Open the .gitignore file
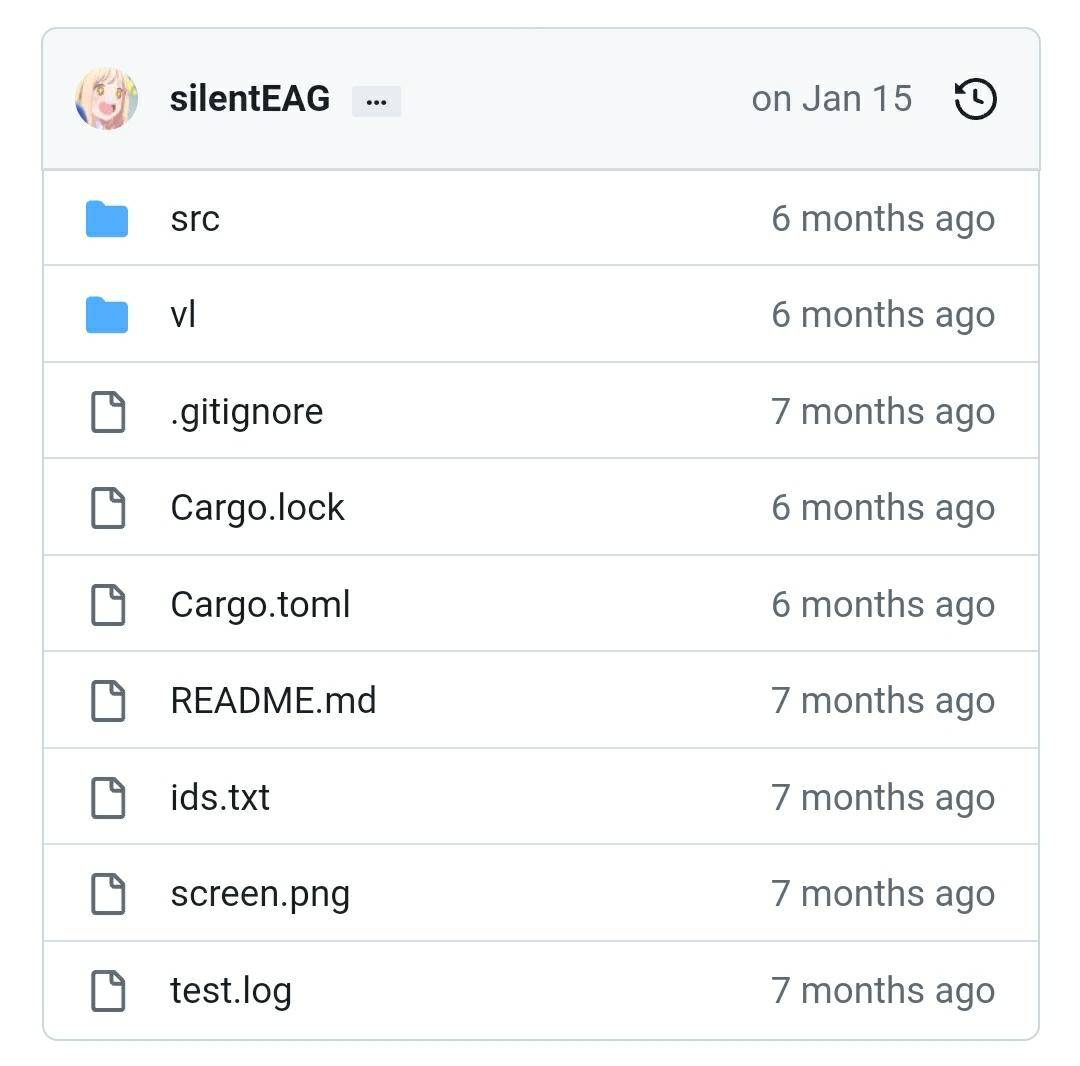The height and width of the screenshot is (1066, 1080). [247, 412]
